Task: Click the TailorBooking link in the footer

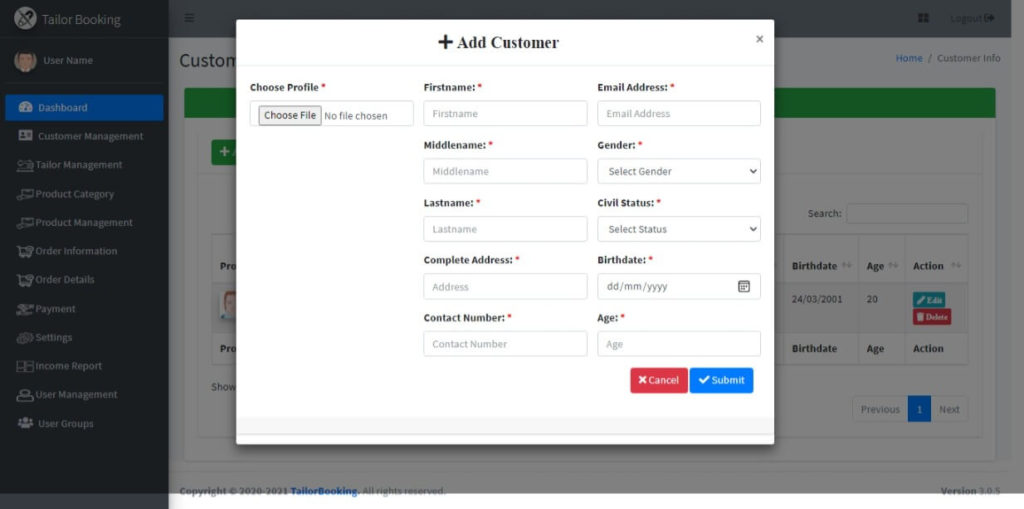Action: [324, 491]
